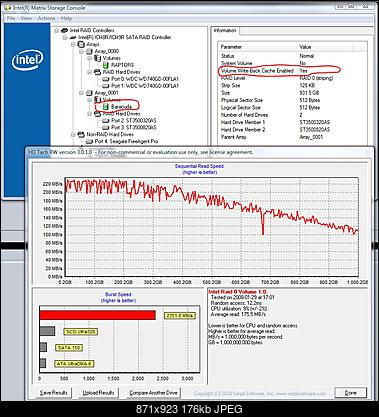Click the Non-RAID Hard Drives icon
This screenshot has width=379, height=417.
[x=81, y=135]
